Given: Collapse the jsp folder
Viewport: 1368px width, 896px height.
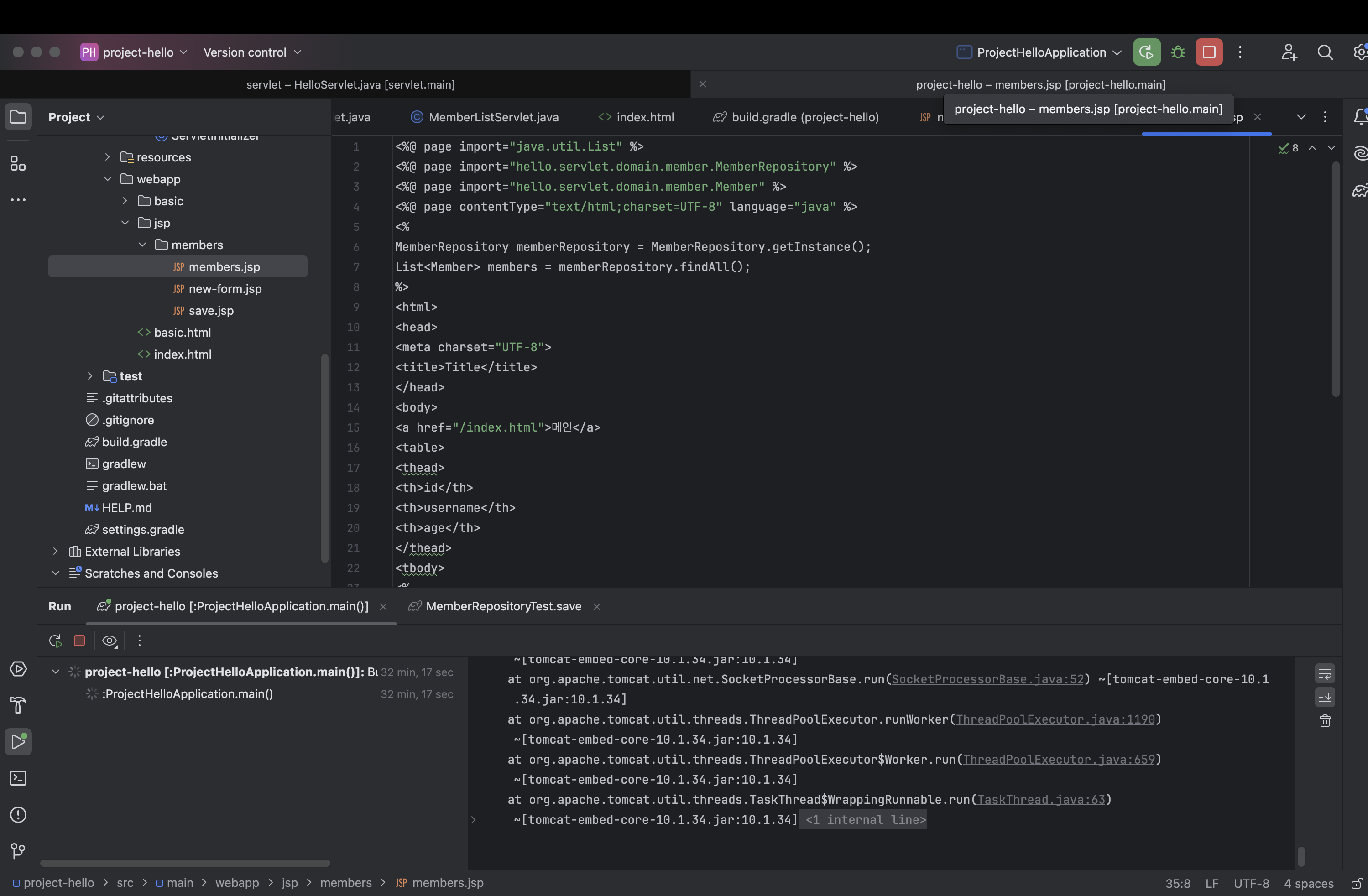Looking at the screenshot, I should [125, 223].
